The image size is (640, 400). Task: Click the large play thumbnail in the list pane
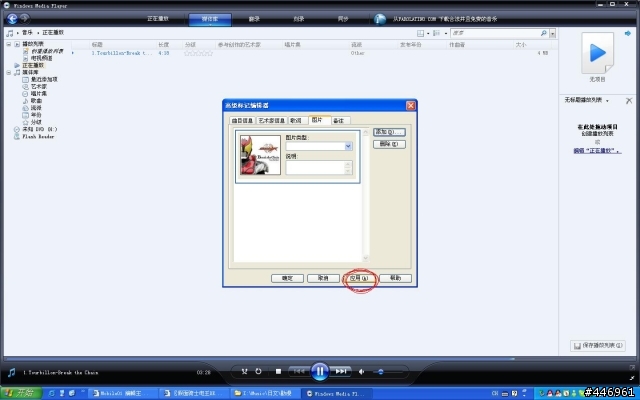click(598, 53)
